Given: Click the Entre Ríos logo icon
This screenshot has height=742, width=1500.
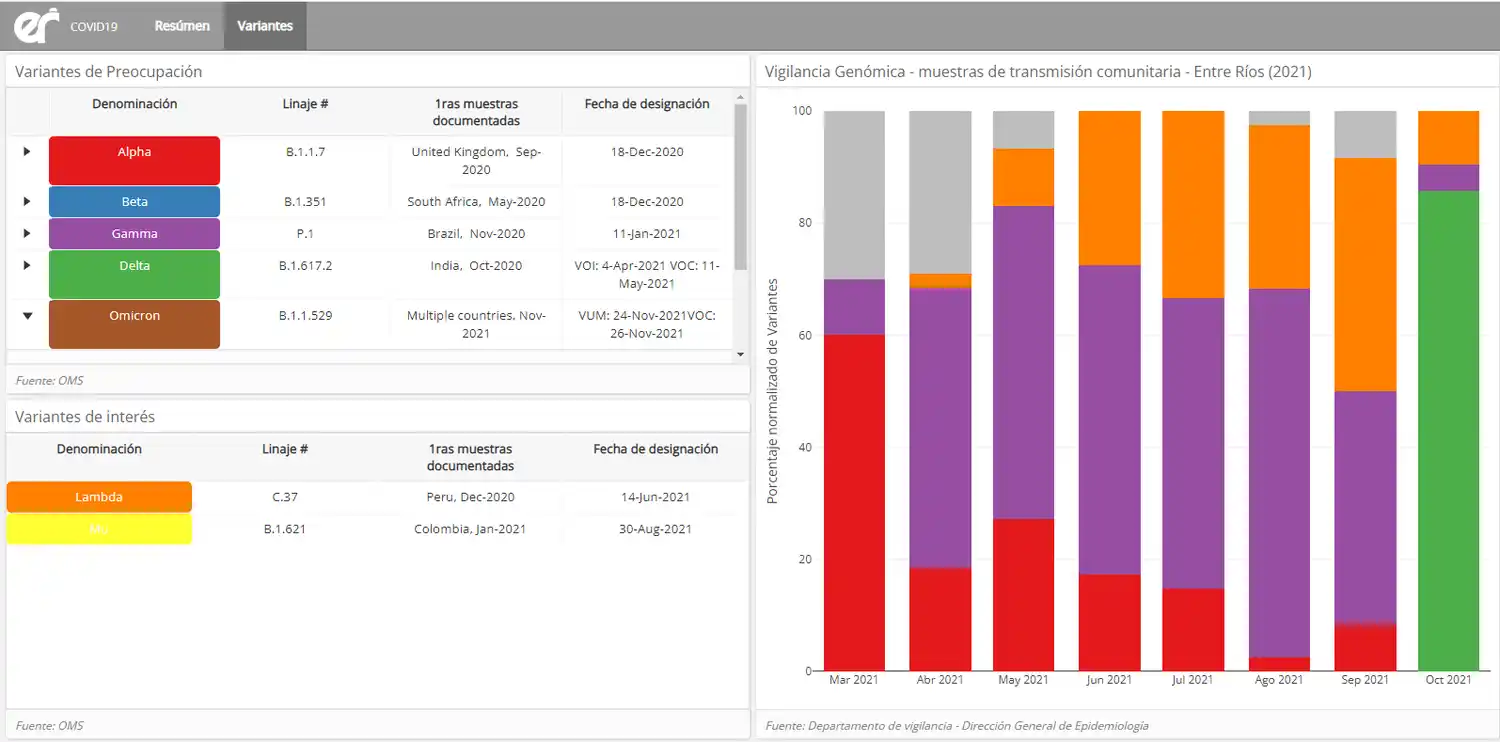Looking at the screenshot, I should point(35,26).
